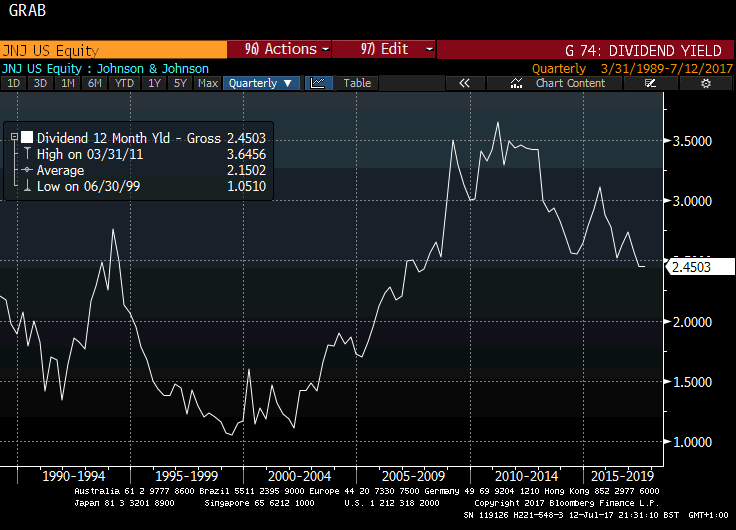Click the 1.5000 y-axis label
This screenshot has width=736, height=530.
click(x=692, y=382)
